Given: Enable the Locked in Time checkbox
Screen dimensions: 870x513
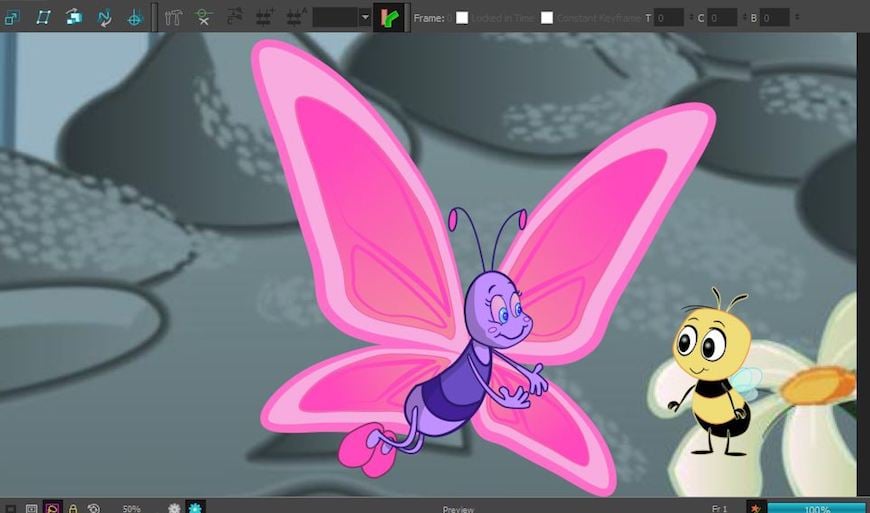Looking at the screenshot, I should [462, 18].
